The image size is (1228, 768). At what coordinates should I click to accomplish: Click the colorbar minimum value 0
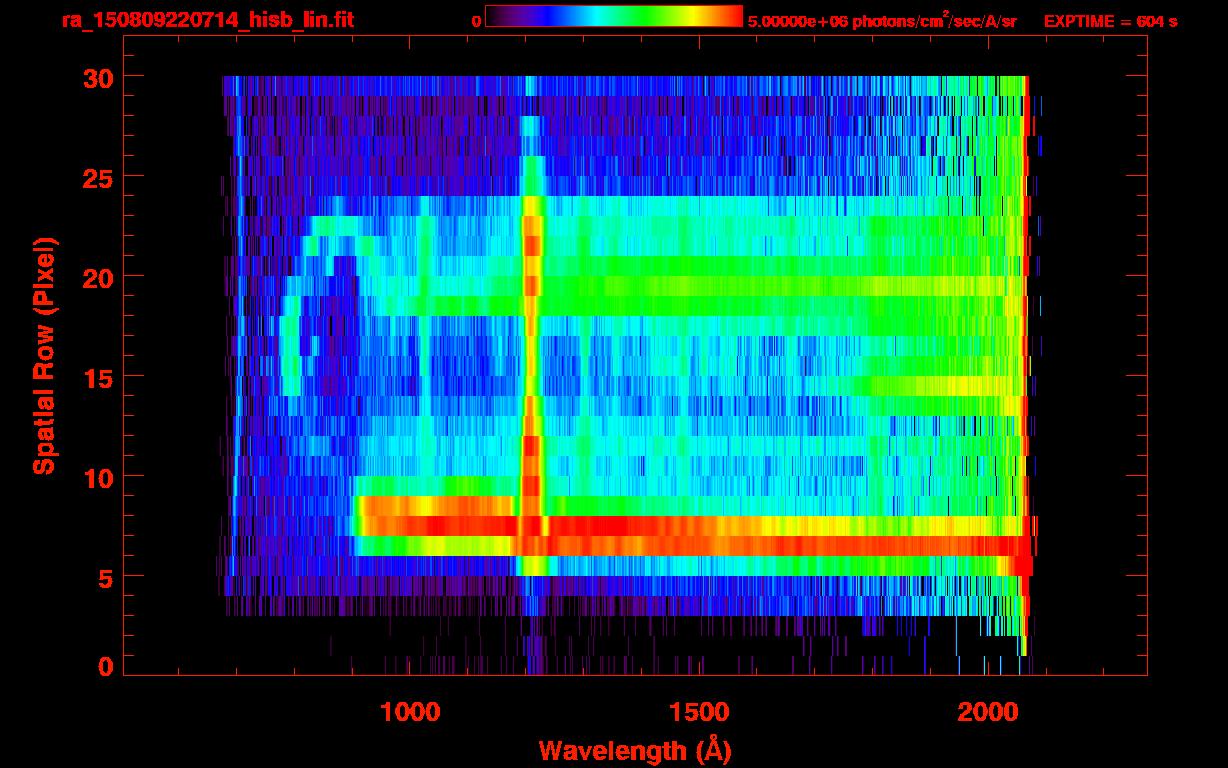coord(477,21)
